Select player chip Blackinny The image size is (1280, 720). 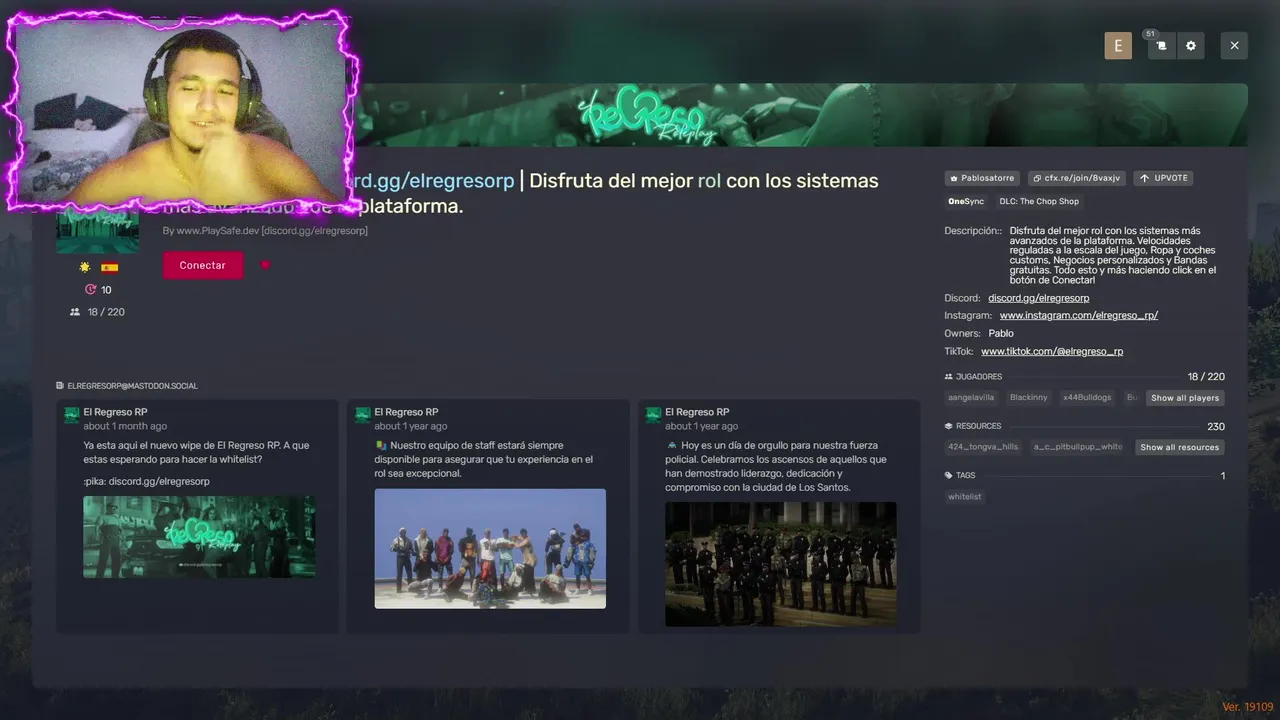1028,398
